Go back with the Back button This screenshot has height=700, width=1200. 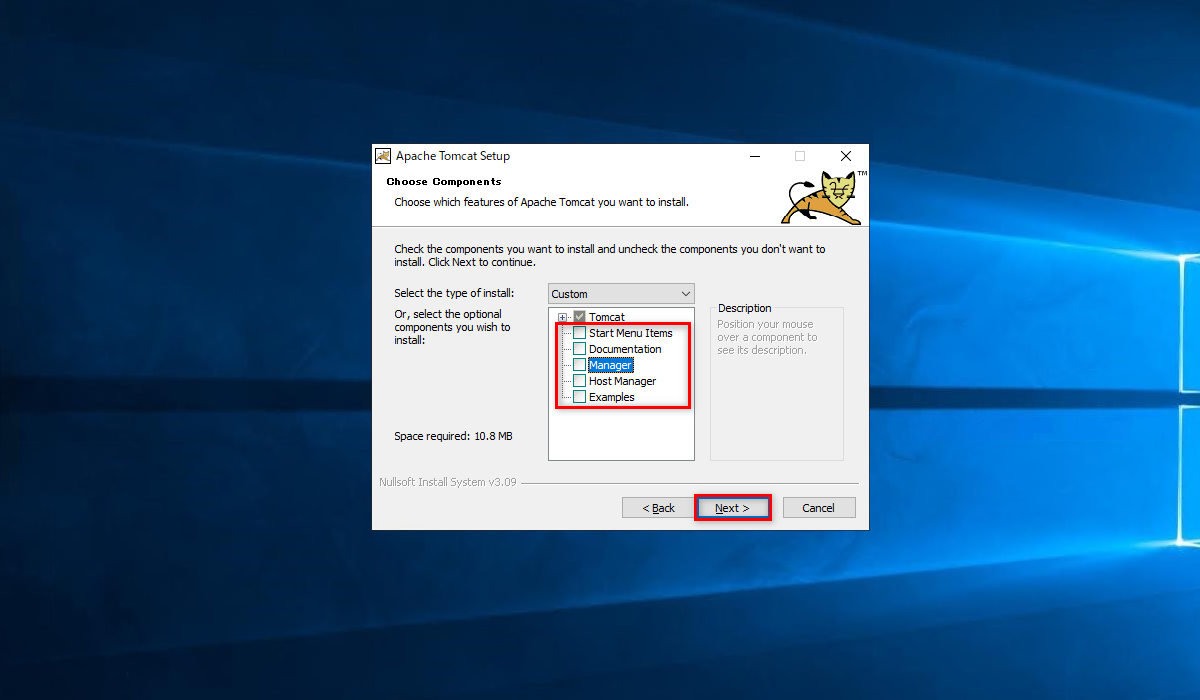(658, 508)
